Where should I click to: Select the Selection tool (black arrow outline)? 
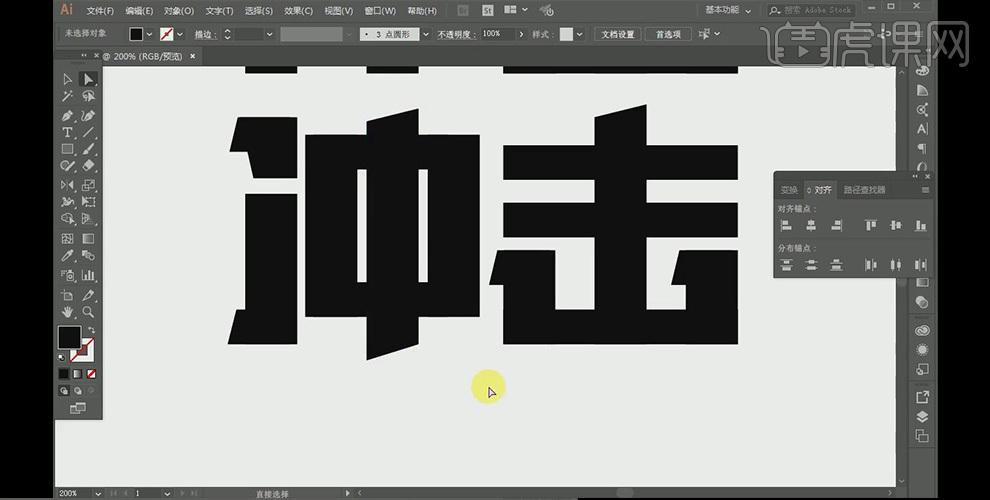68,80
